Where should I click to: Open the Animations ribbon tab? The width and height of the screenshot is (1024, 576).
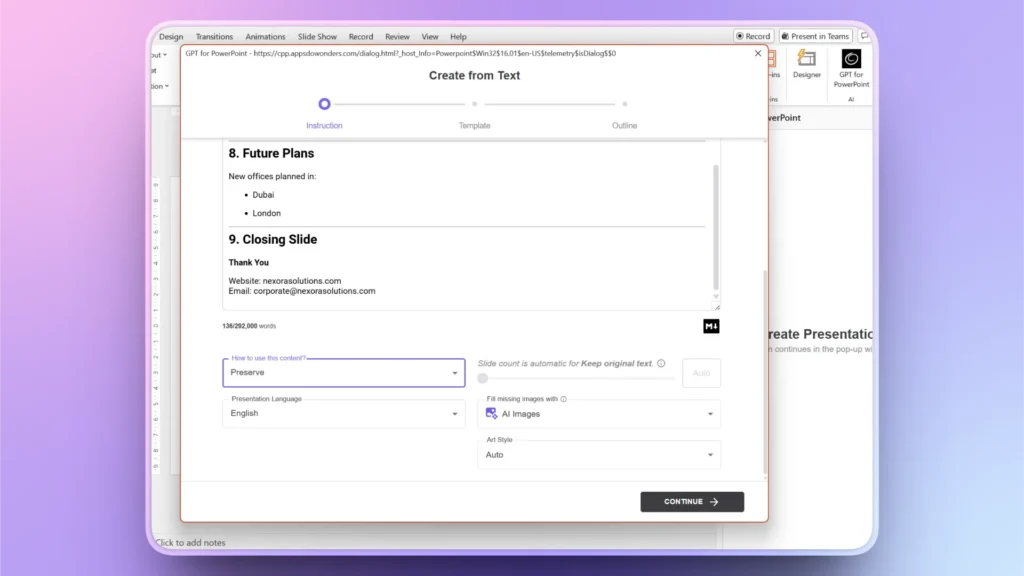[x=265, y=37]
